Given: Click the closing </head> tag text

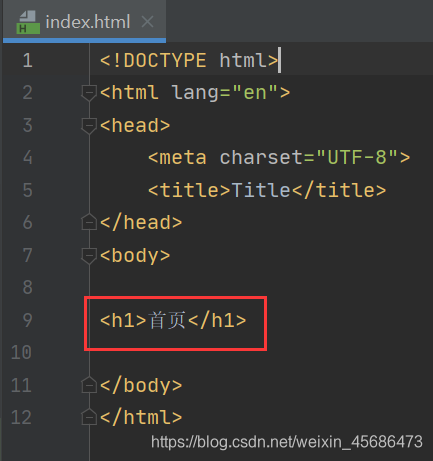Looking at the screenshot, I should coord(141,222).
